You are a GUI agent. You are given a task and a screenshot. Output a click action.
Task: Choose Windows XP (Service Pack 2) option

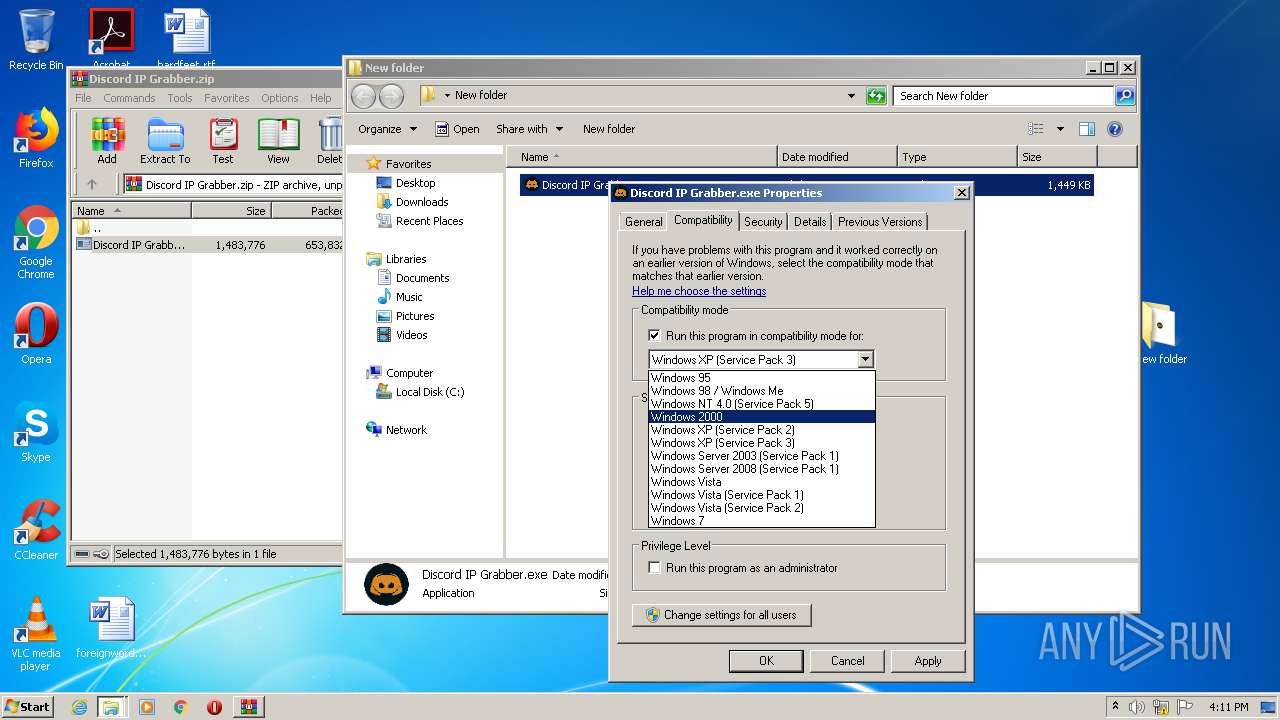pos(761,430)
